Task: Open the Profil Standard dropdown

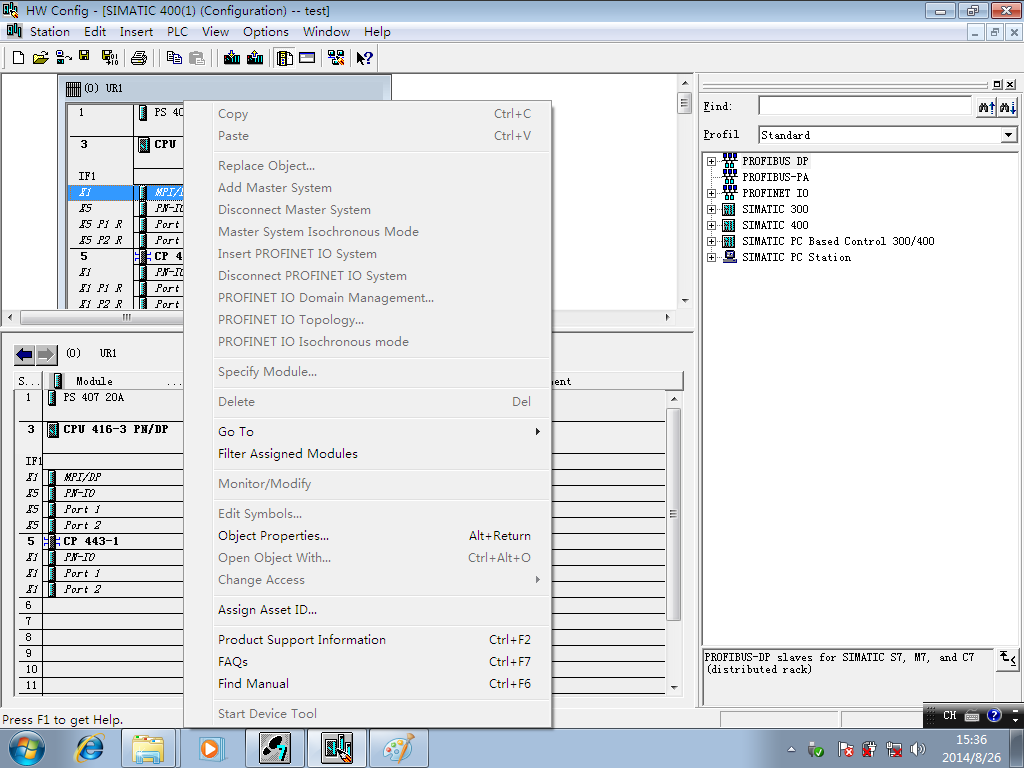Action: [x=1008, y=135]
